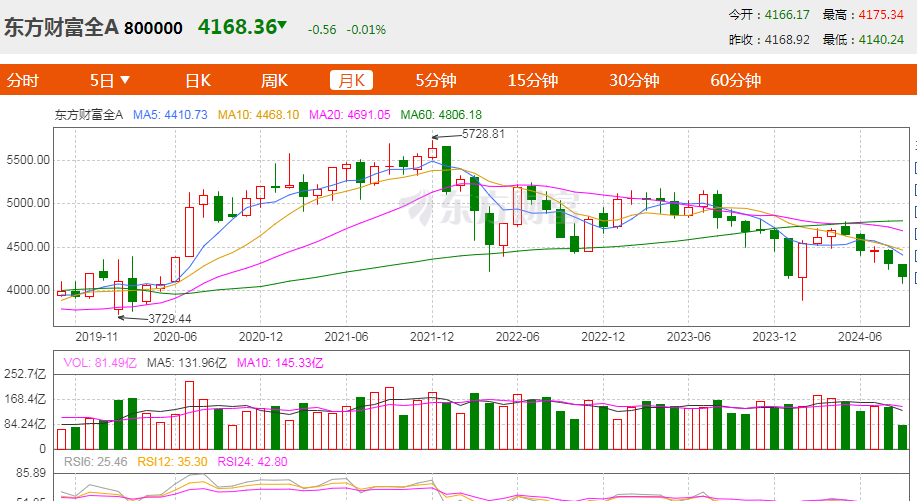Click the 2021-12 date label

[x=432, y=337]
